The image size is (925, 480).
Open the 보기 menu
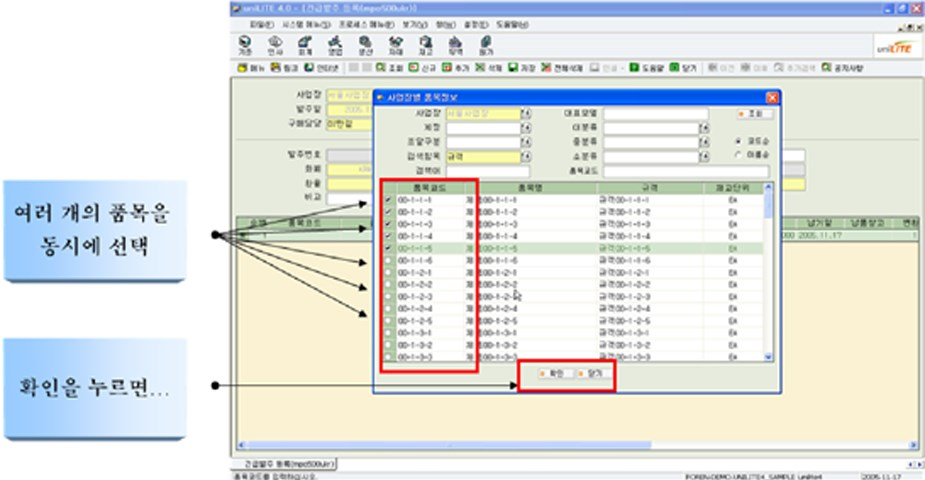[x=415, y=25]
